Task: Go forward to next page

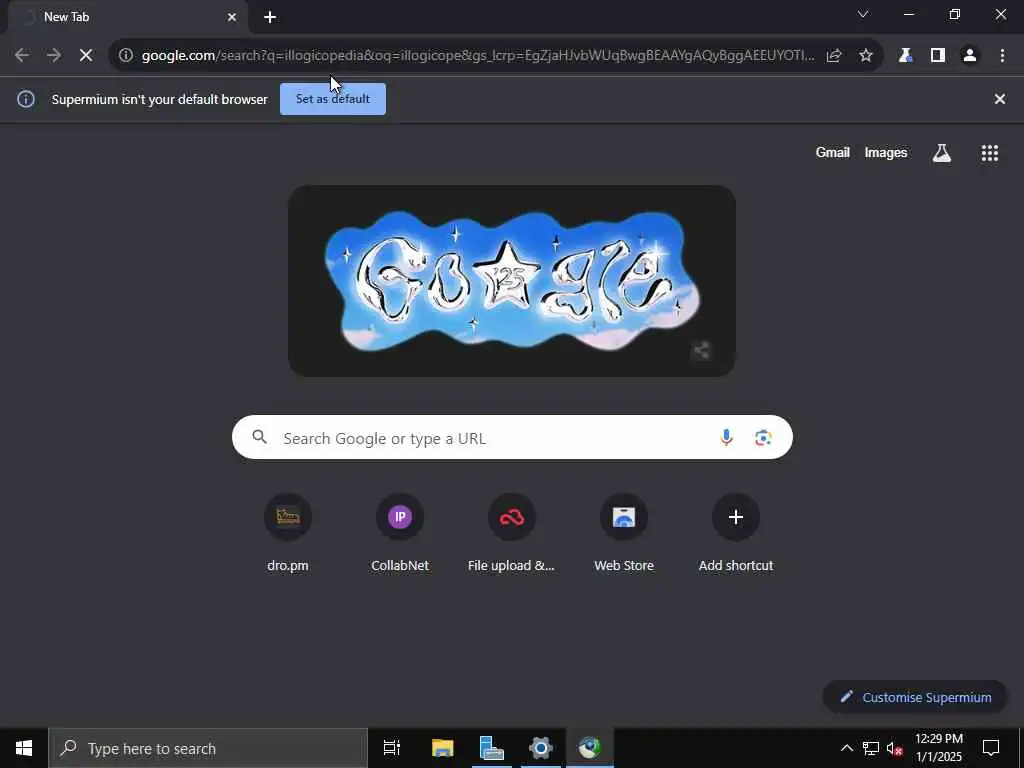Action: pos(54,56)
